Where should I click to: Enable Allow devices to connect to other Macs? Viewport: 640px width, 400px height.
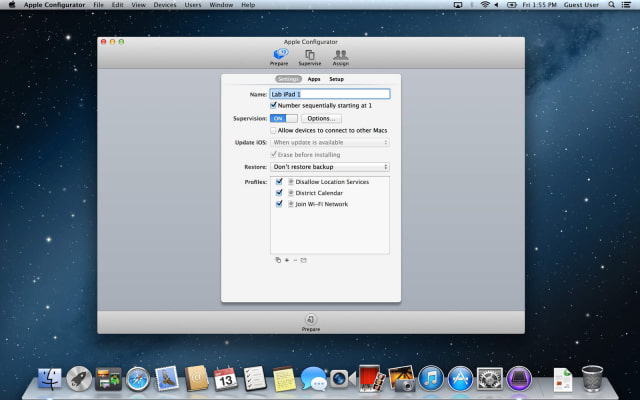274,130
